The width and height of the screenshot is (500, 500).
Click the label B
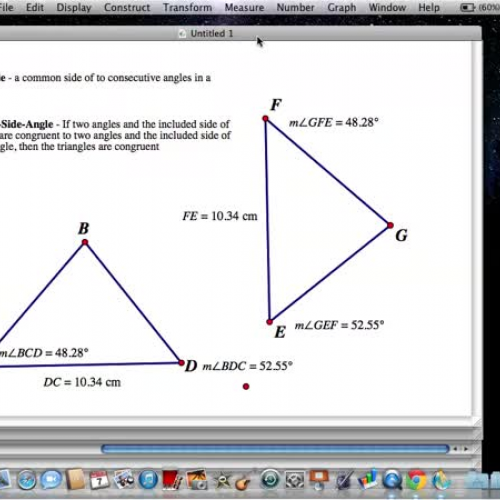click(x=84, y=228)
